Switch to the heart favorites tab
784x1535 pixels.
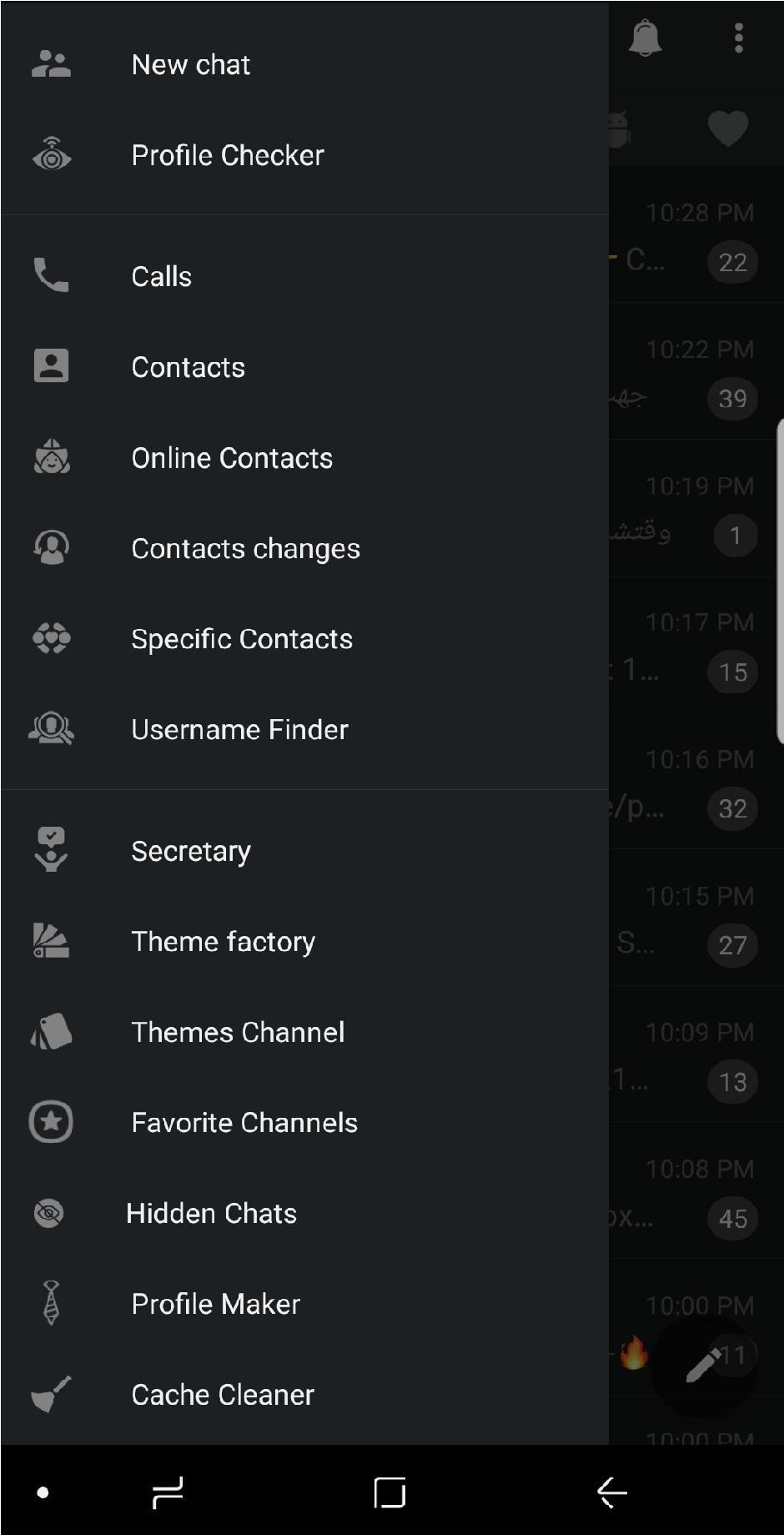(x=728, y=128)
